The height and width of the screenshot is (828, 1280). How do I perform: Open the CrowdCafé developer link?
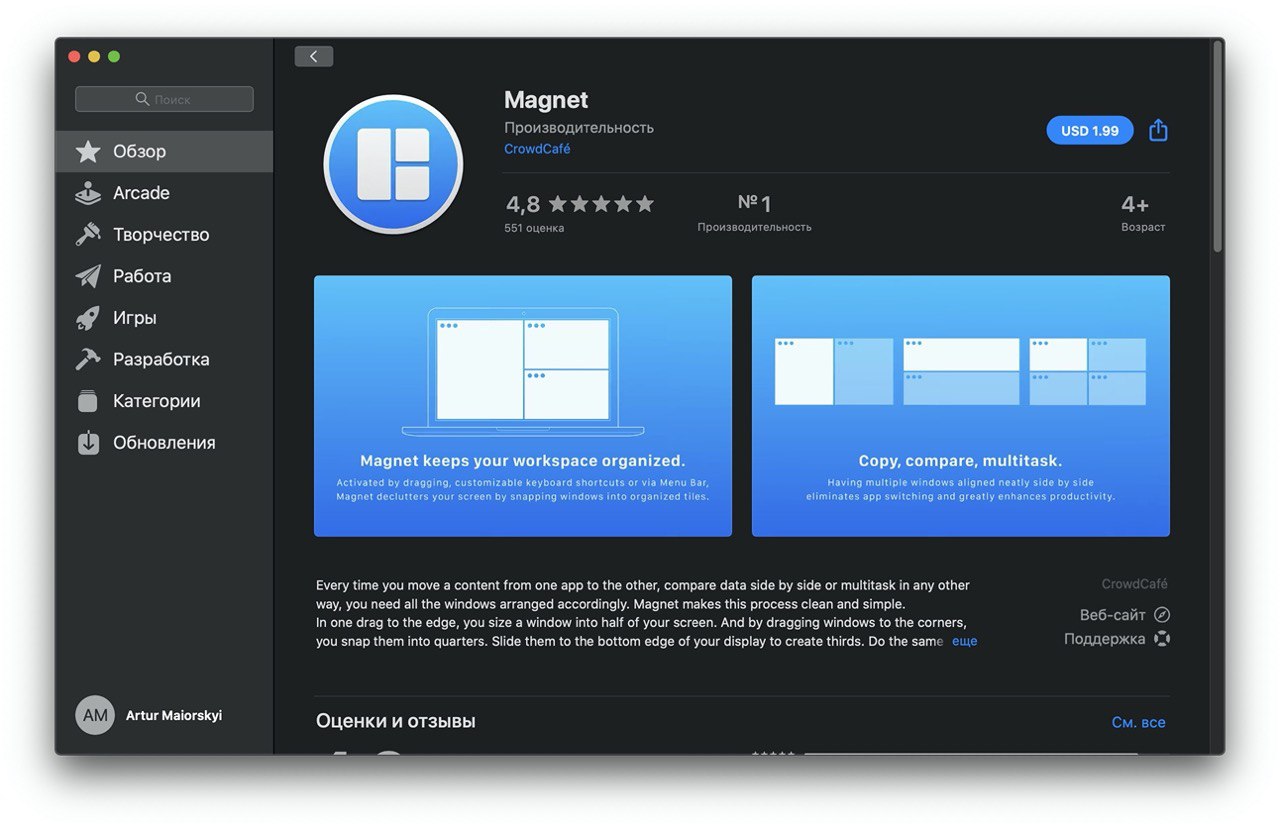(537, 149)
